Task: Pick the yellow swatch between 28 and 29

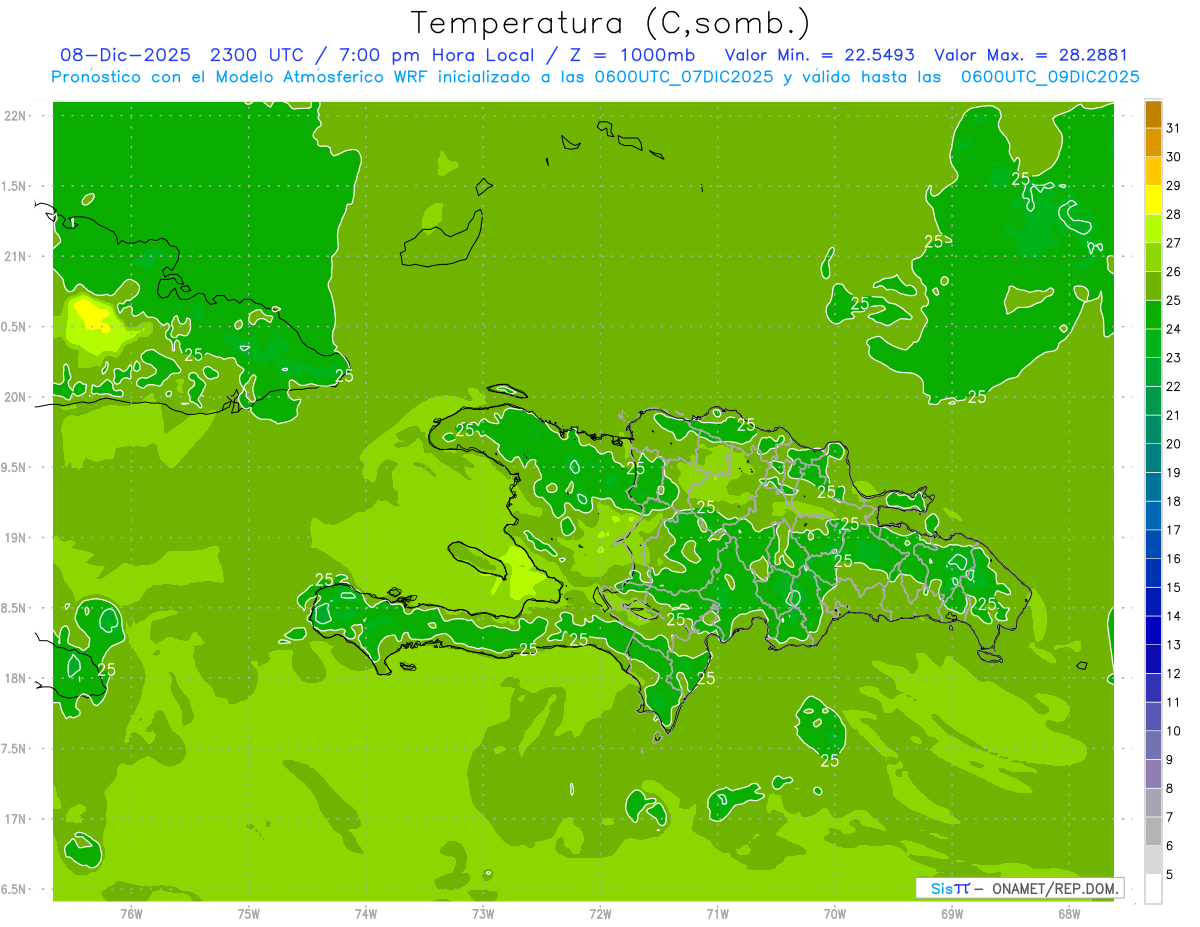Action: [1153, 200]
